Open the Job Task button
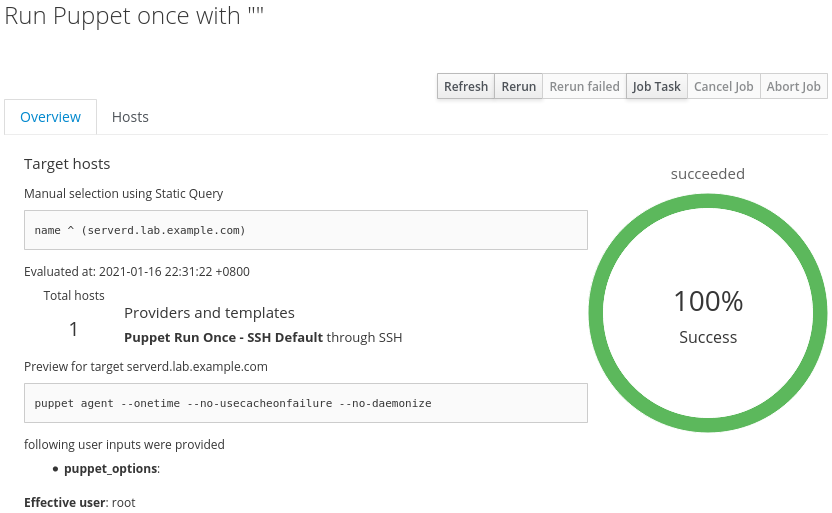 656,86
